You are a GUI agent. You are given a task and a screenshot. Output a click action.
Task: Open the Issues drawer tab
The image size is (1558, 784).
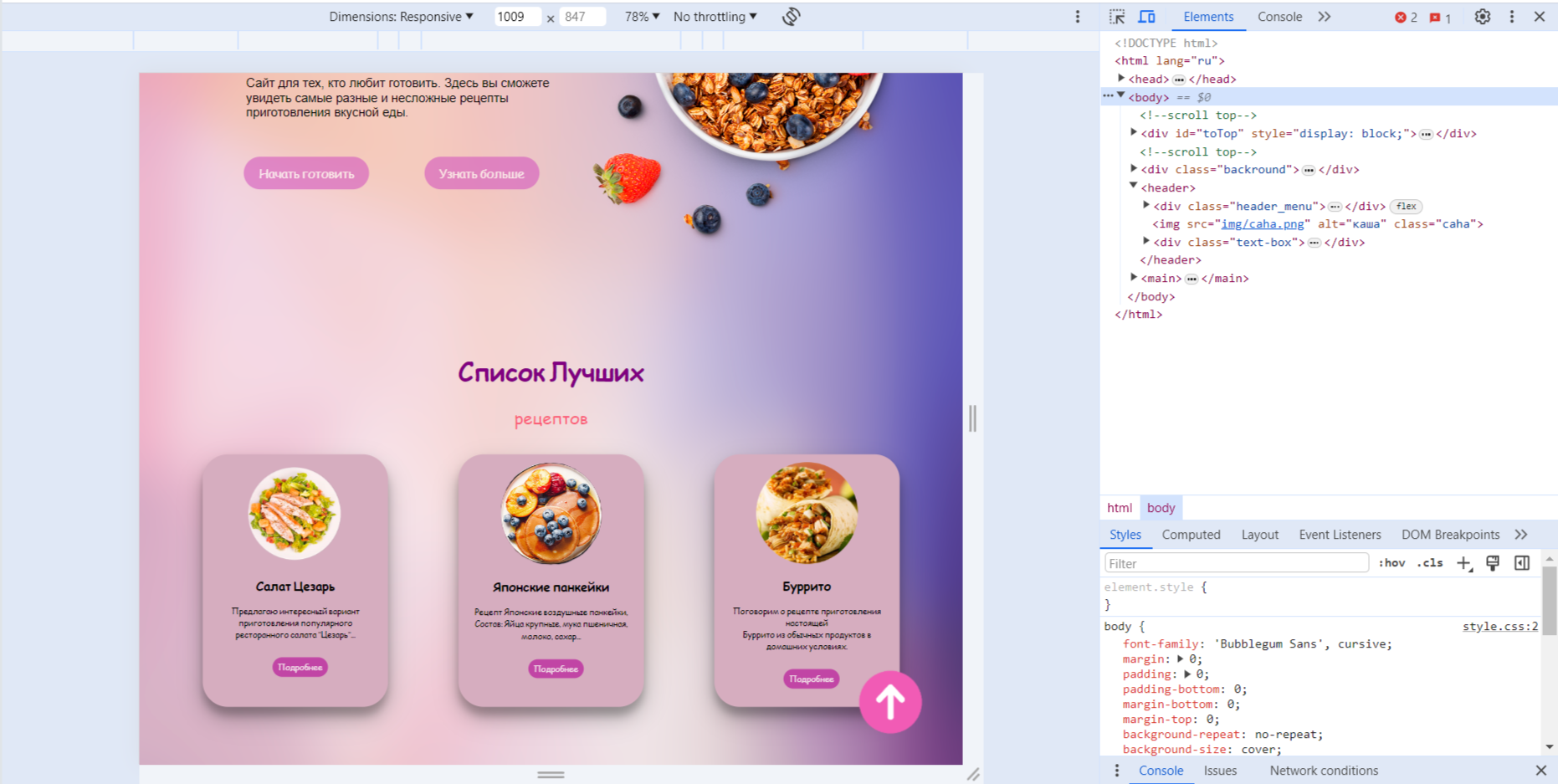[x=1220, y=771]
